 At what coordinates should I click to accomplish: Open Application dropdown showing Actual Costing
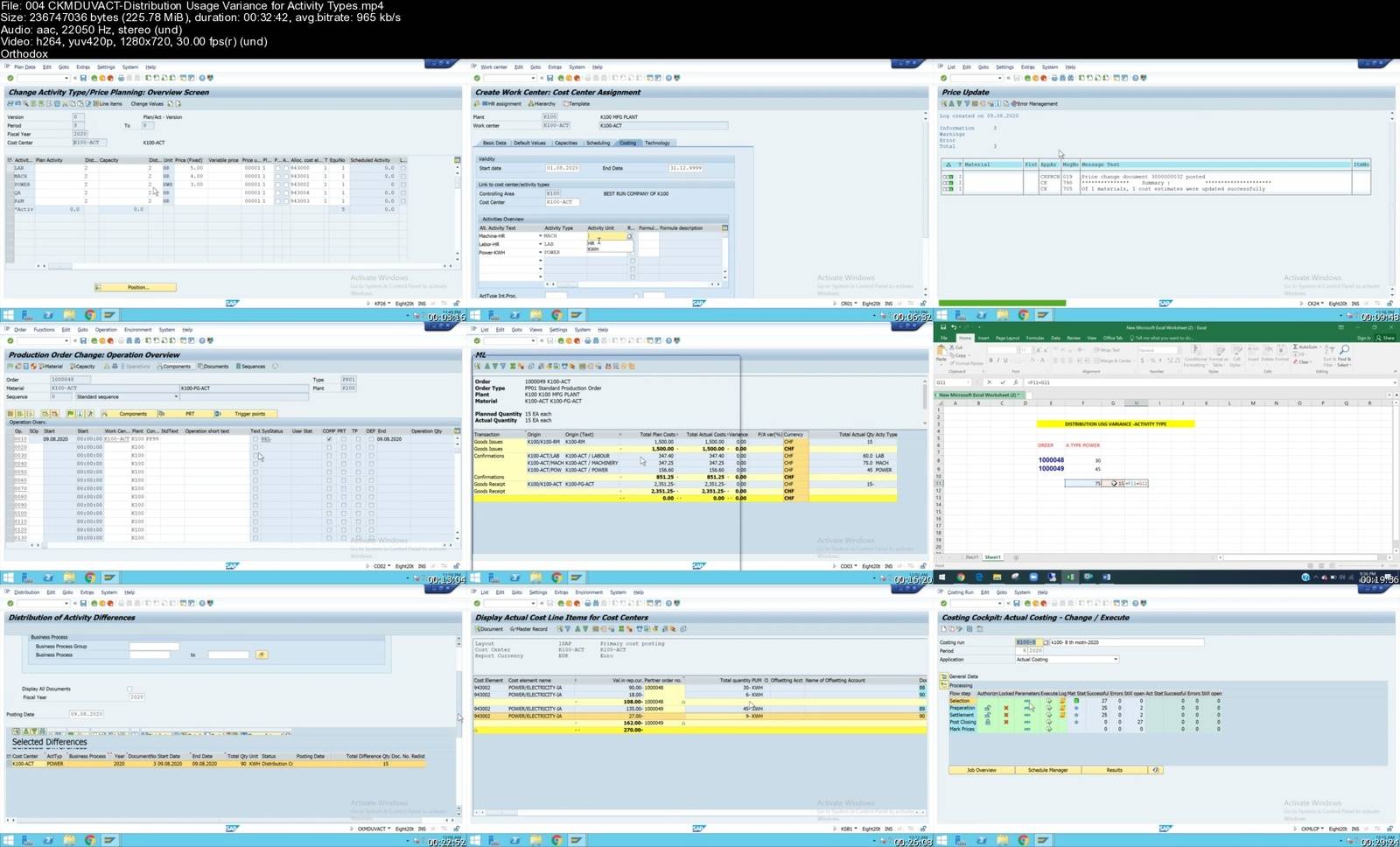tap(1116, 660)
